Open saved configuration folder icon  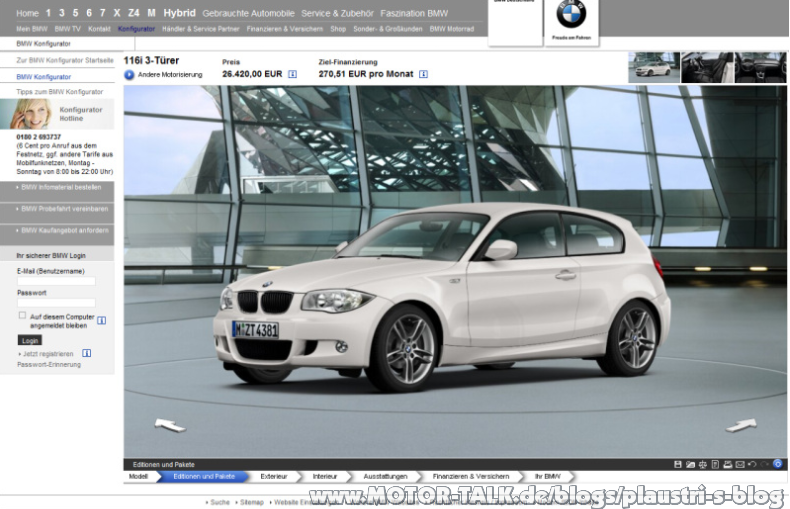(690, 464)
